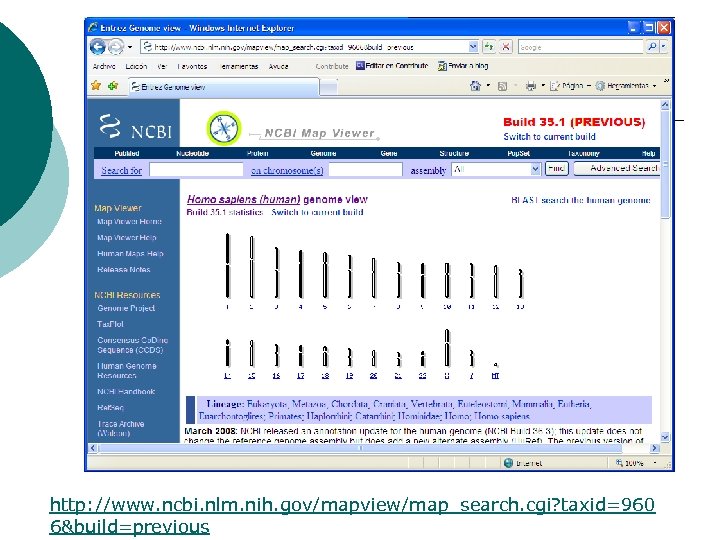Click the Advanced Search button
Image resolution: width=720 pixels, height=540 pixels.
(x=618, y=169)
